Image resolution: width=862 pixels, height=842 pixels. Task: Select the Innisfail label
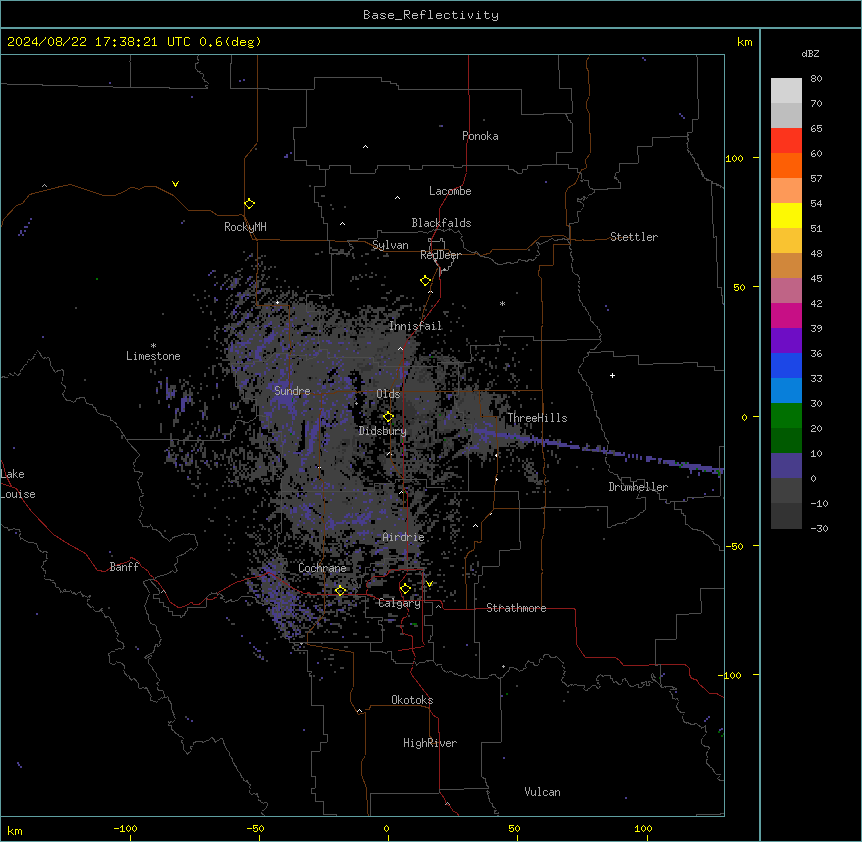pos(415,326)
